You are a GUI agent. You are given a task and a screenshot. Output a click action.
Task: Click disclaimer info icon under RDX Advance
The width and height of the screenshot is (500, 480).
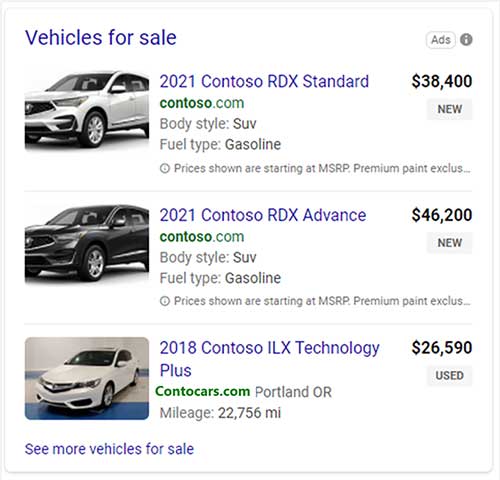(x=165, y=301)
